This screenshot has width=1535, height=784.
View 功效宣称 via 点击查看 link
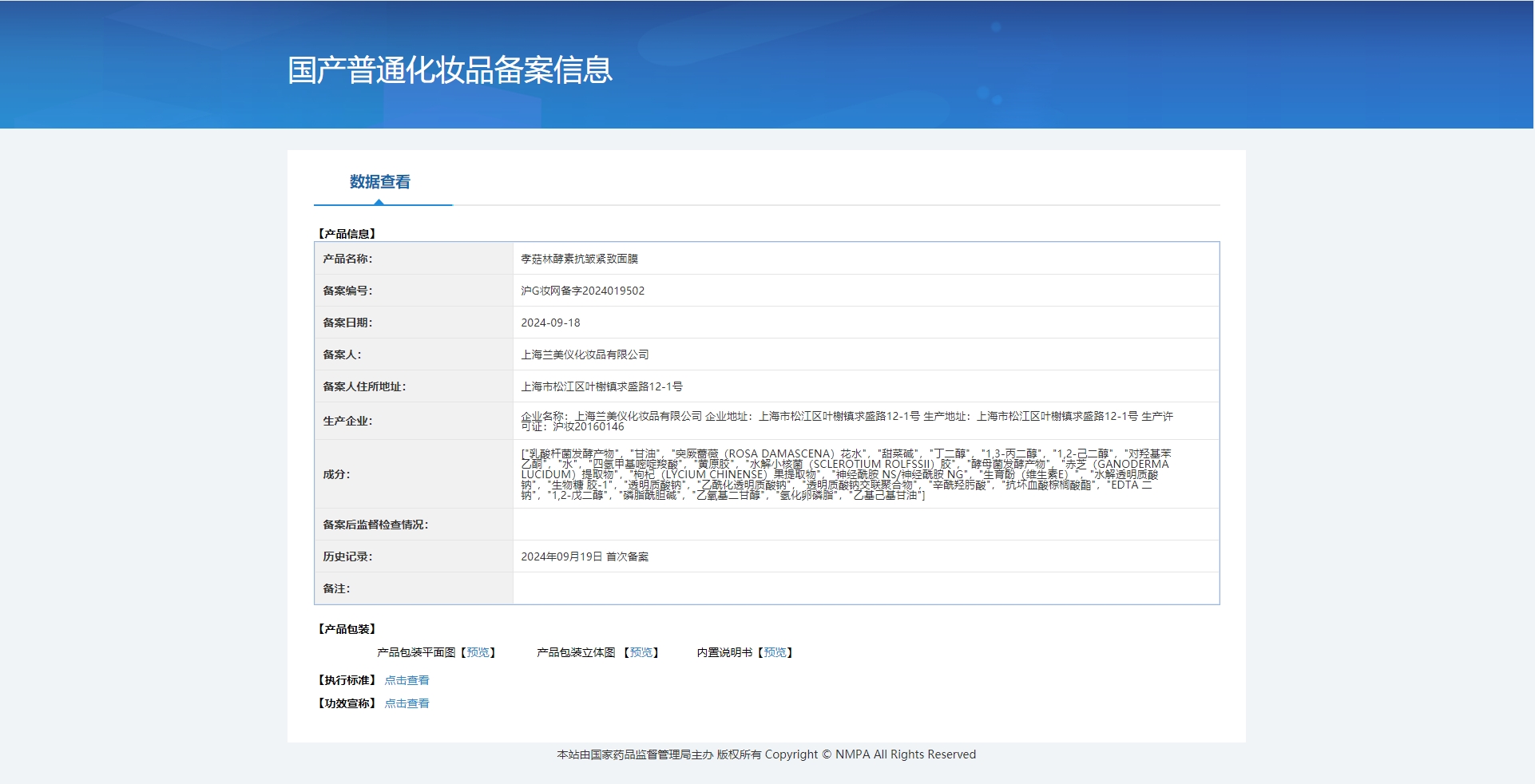tap(407, 703)
